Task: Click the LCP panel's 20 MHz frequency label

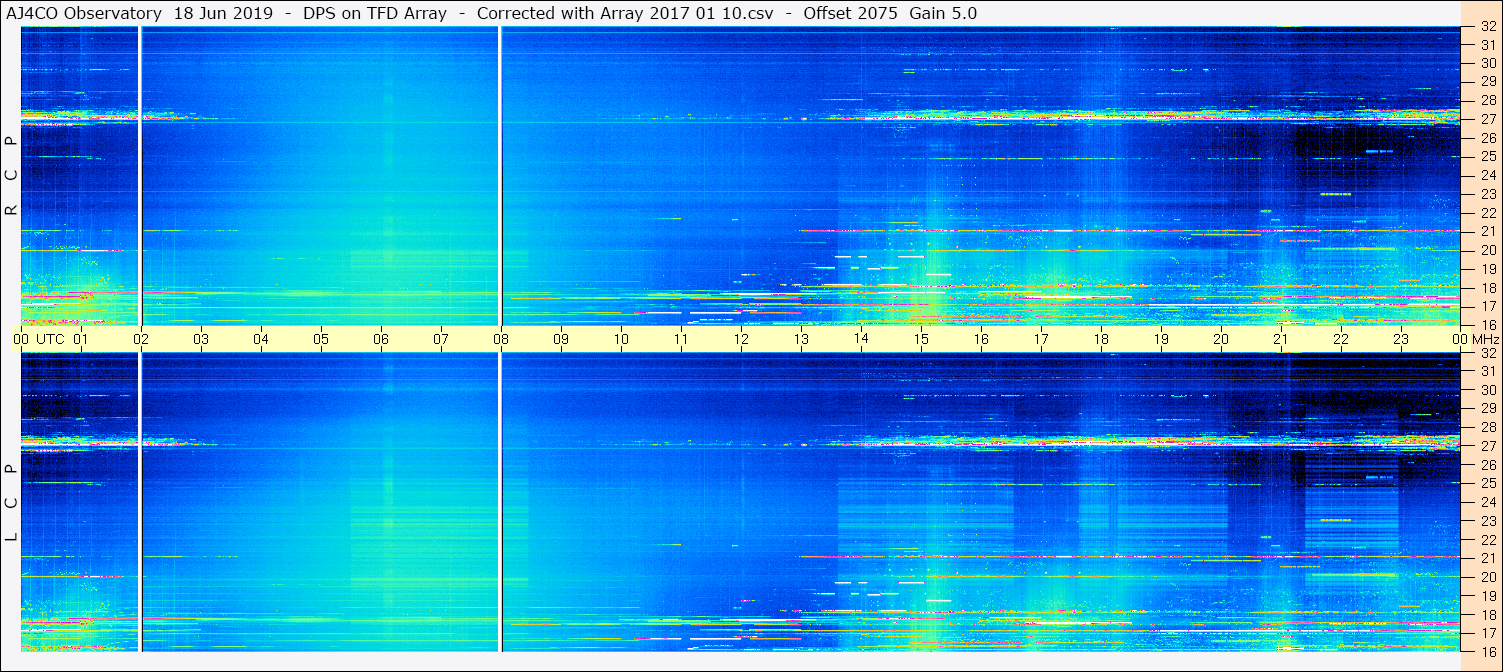Action: tap(1488, 576)
